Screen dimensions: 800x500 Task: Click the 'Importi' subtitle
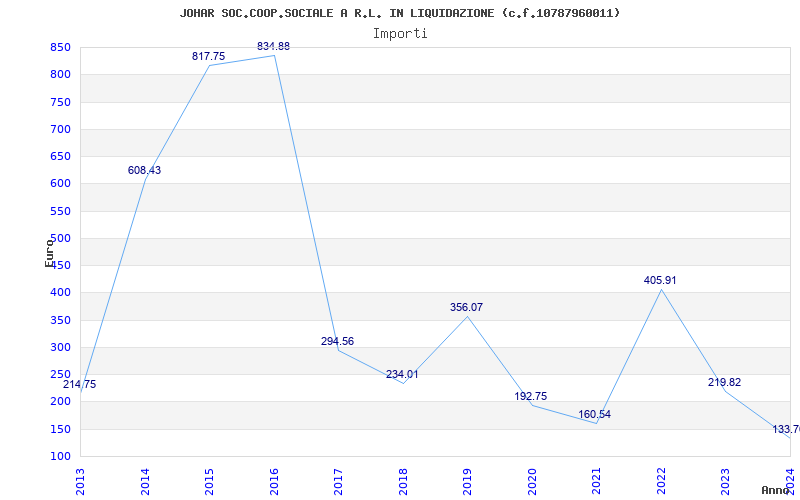tap(400, 34)
